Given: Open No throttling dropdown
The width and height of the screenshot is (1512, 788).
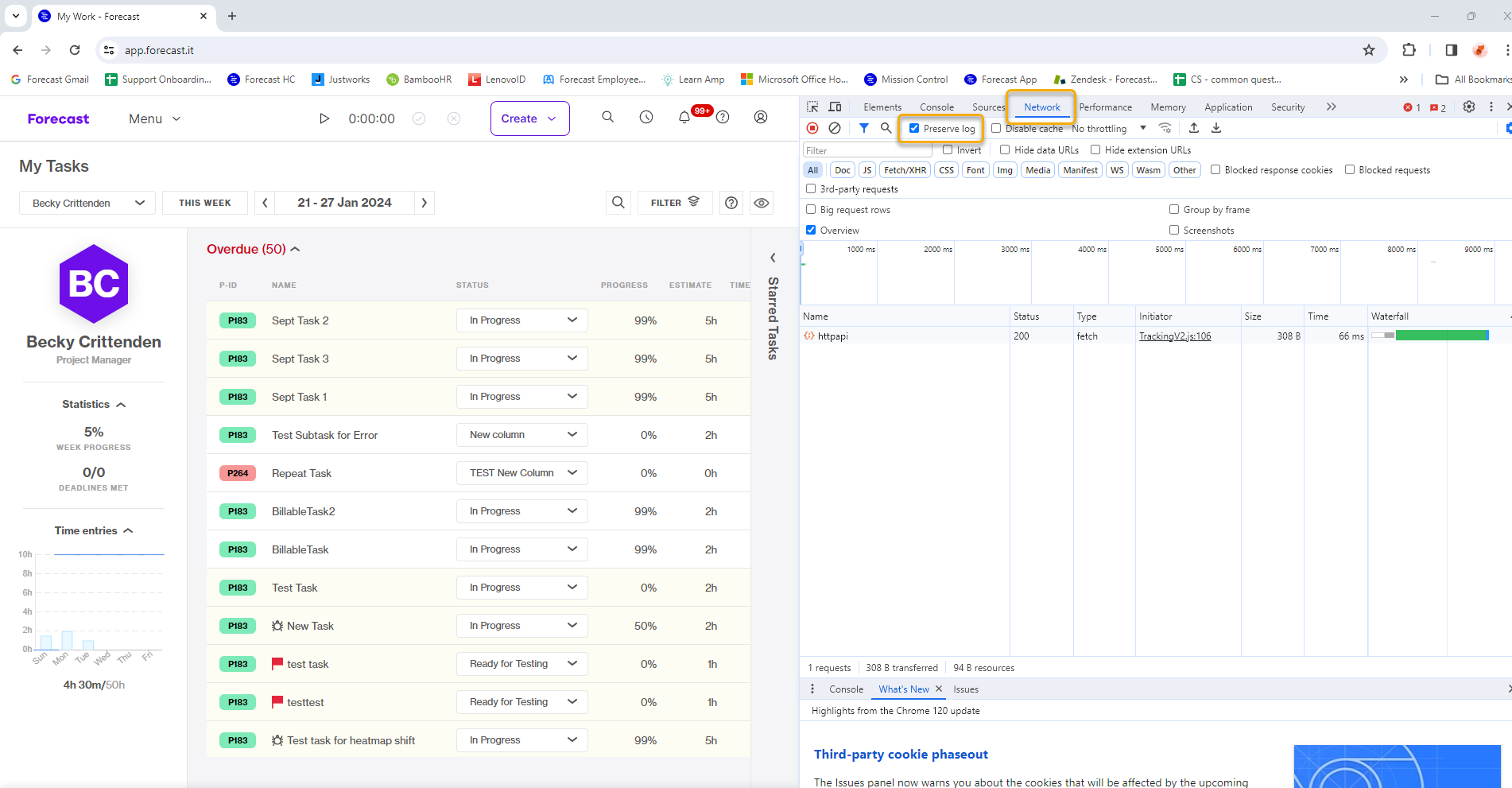Looking at the screenshot, I should (x=1109, y=128).
